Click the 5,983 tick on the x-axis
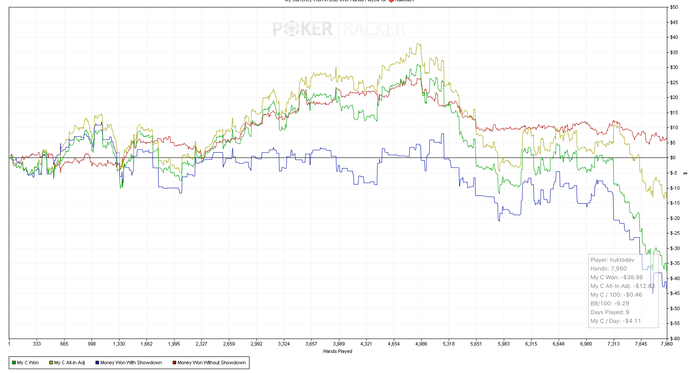 tap(504, 344)
